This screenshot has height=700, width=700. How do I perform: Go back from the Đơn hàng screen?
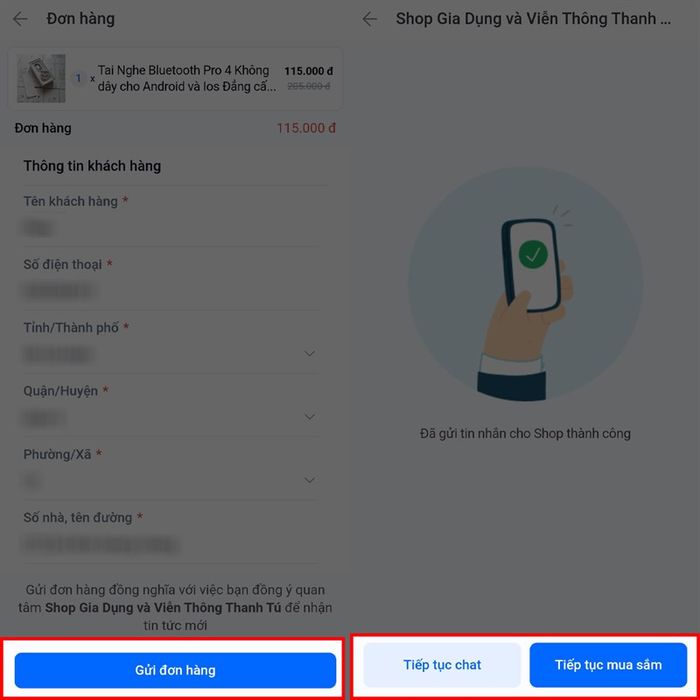21,19
